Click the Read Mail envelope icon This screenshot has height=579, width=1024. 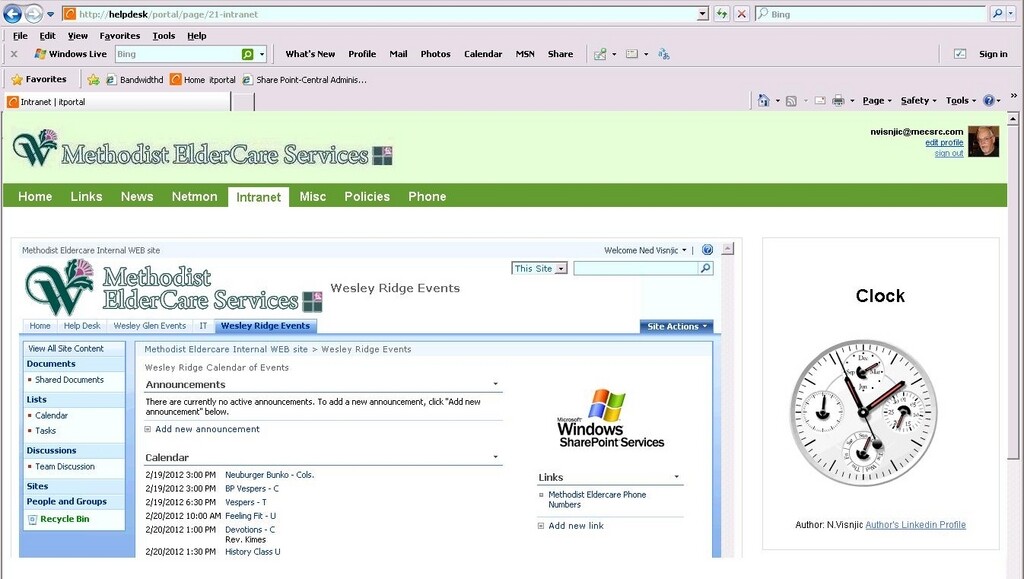click(819, 100)
